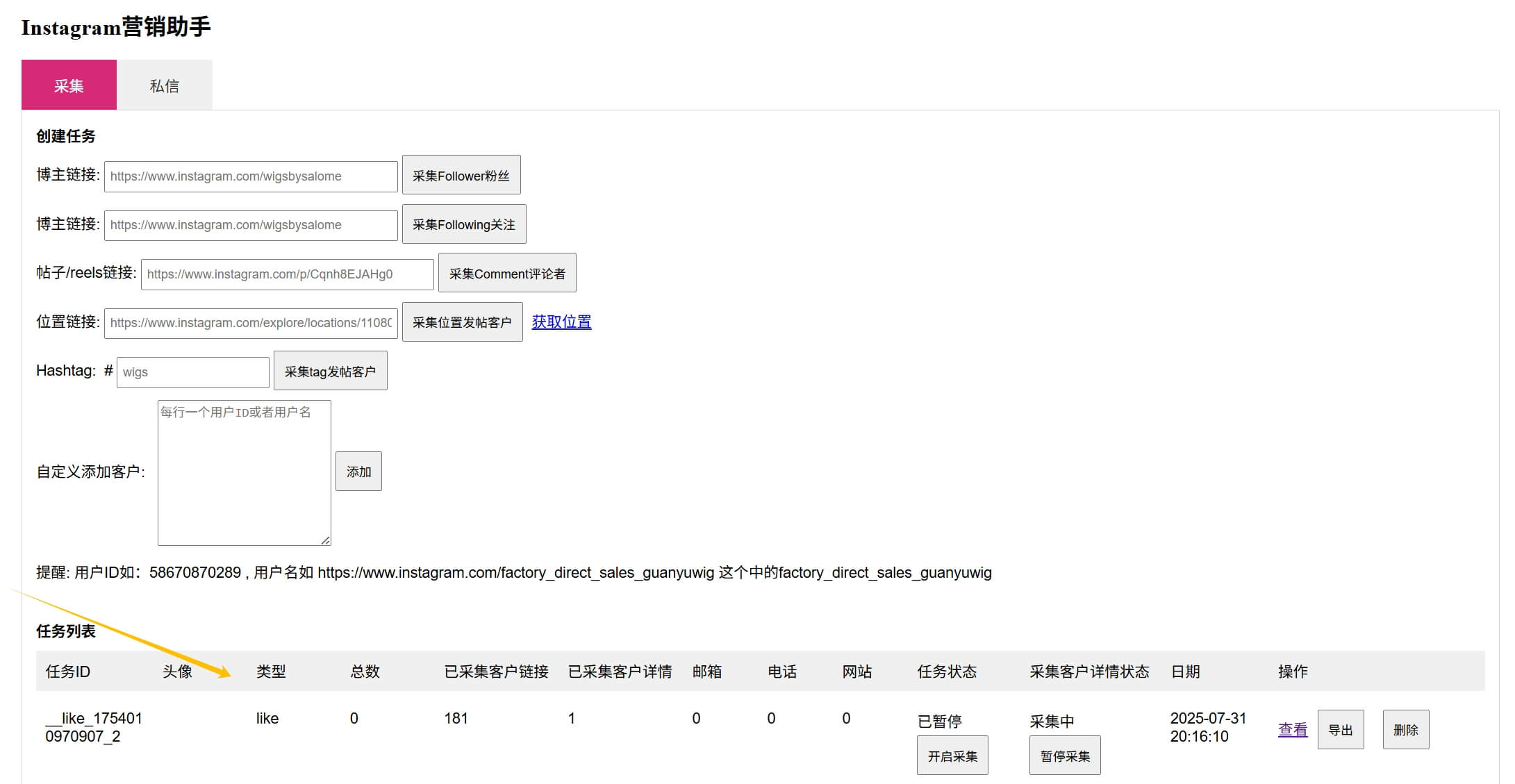Focus the custom customer ID textarea
Viewport: 1515px width, 784px height.
click(x=245, y=473)
